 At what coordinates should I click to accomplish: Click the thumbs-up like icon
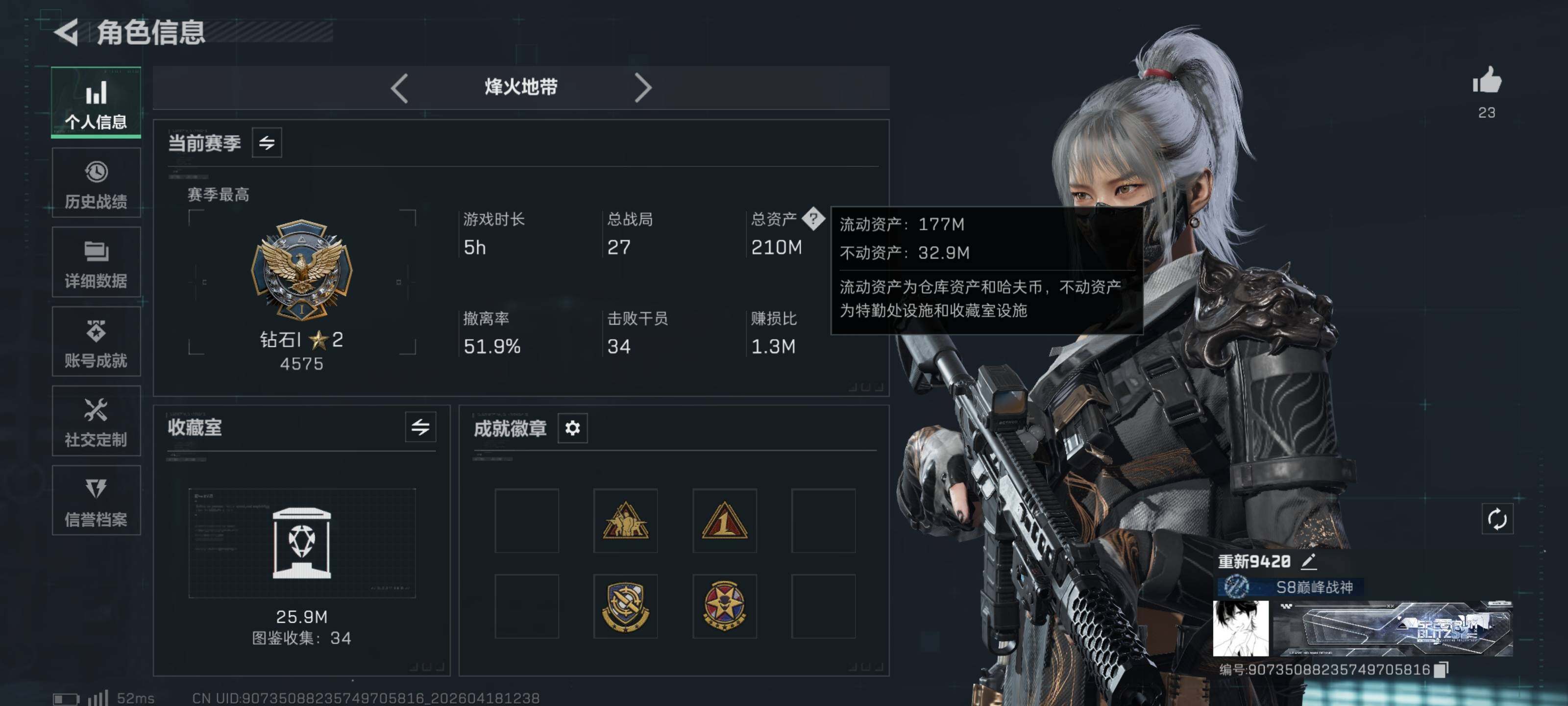click(x=1487, y=80)
